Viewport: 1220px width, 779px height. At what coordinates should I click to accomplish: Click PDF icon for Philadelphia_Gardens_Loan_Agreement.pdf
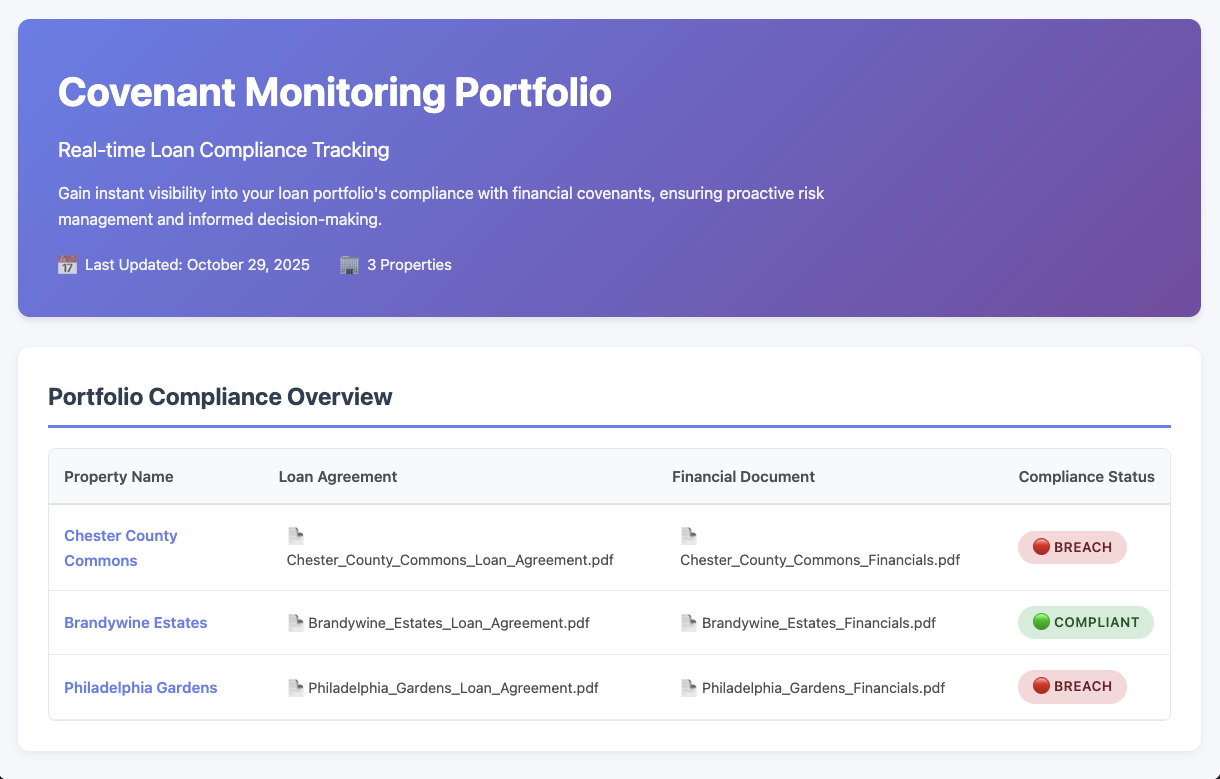click(x=295, y=687)
